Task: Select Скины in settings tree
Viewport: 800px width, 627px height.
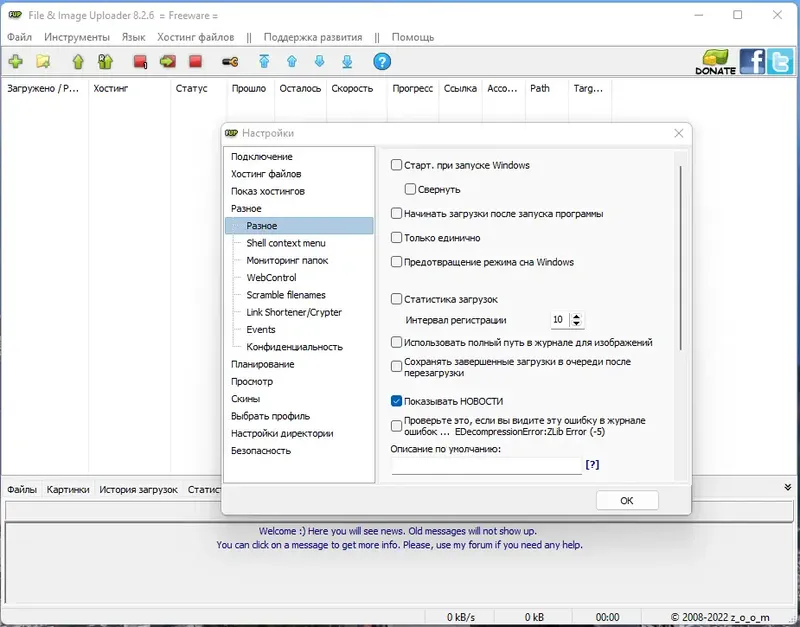Action: tap(245, 399)
